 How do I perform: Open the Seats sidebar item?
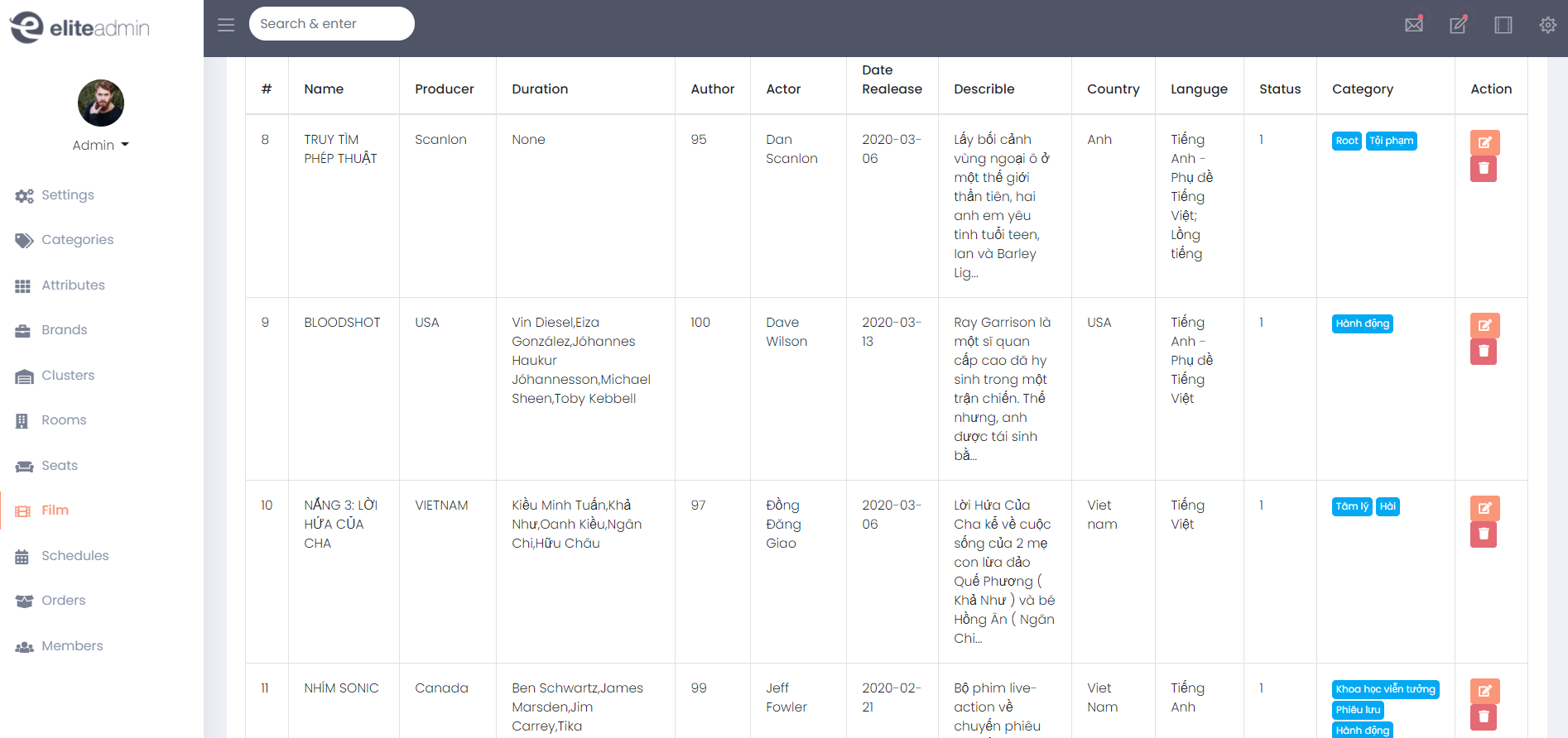point(60,466)
